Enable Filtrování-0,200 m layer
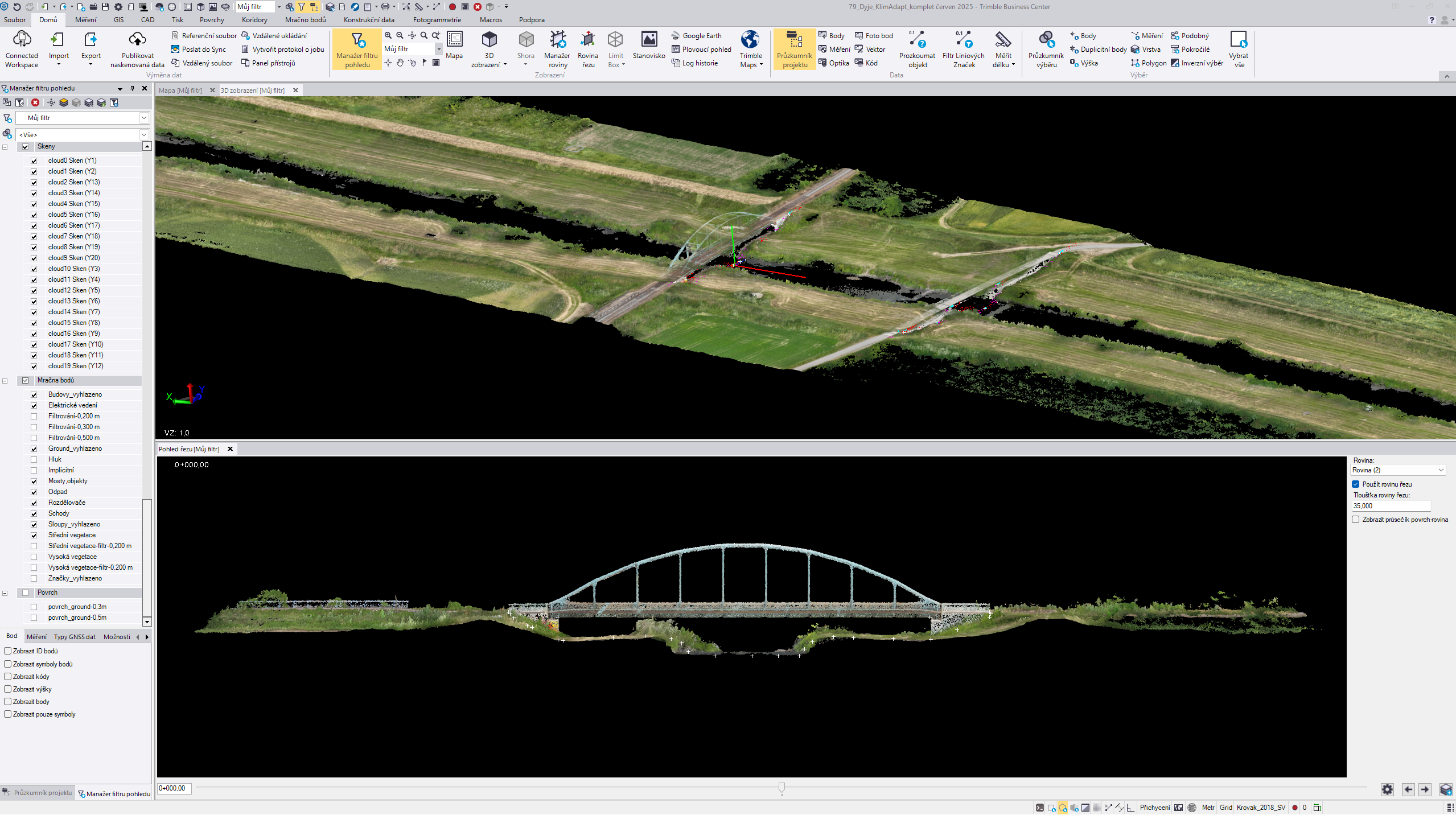The height and width of the screenshot is (815, 1456). [x=34, y=417]
